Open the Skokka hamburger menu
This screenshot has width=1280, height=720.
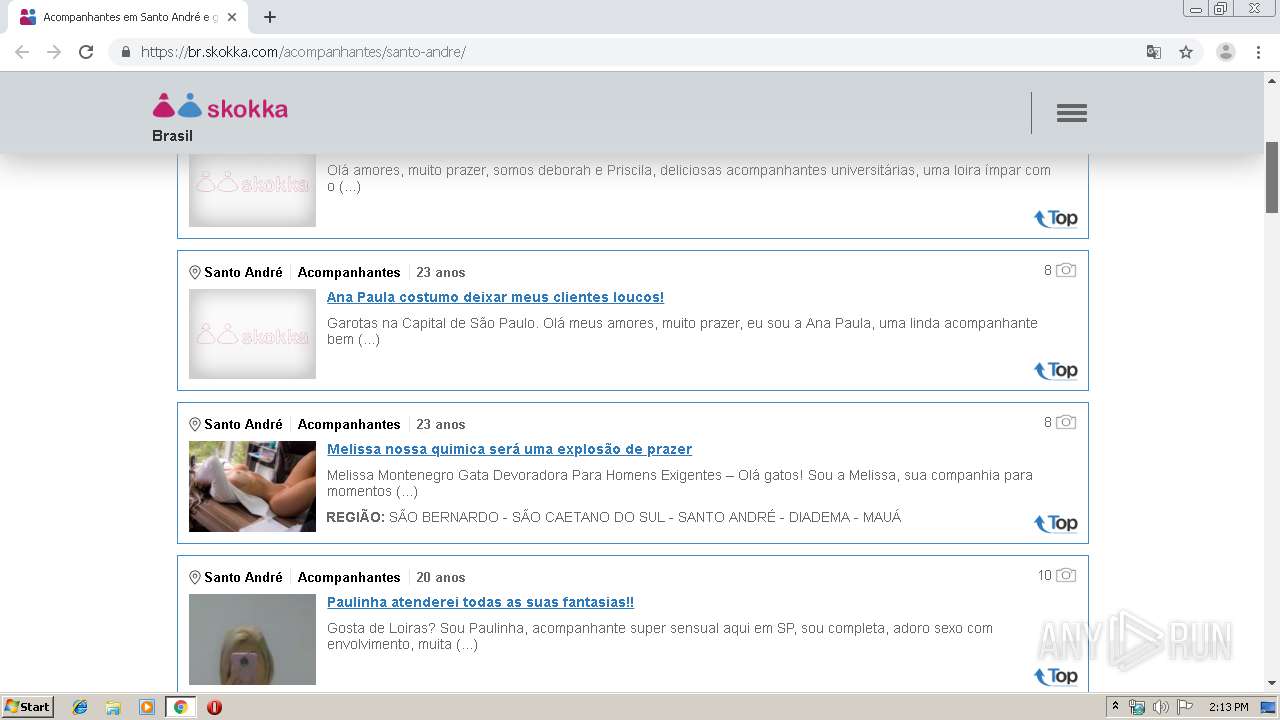[x=1071, y=113]
